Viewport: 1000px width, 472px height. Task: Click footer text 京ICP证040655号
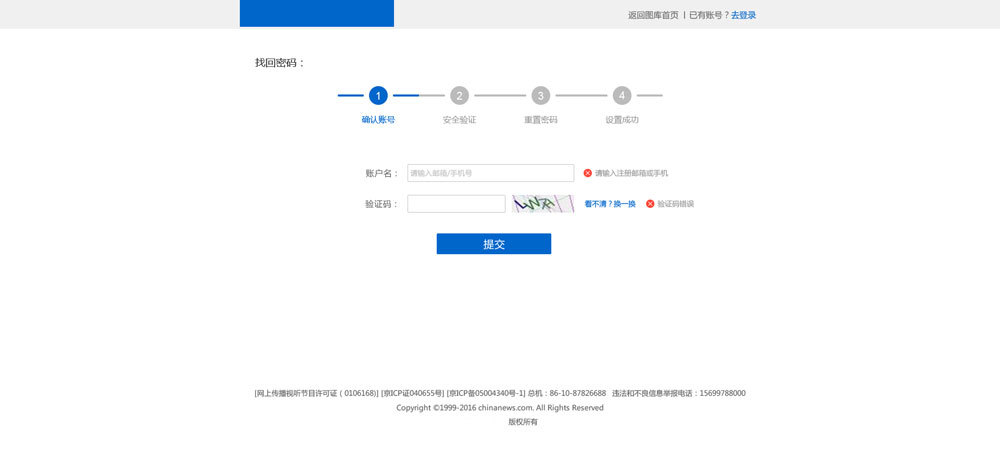pos(412,394)
